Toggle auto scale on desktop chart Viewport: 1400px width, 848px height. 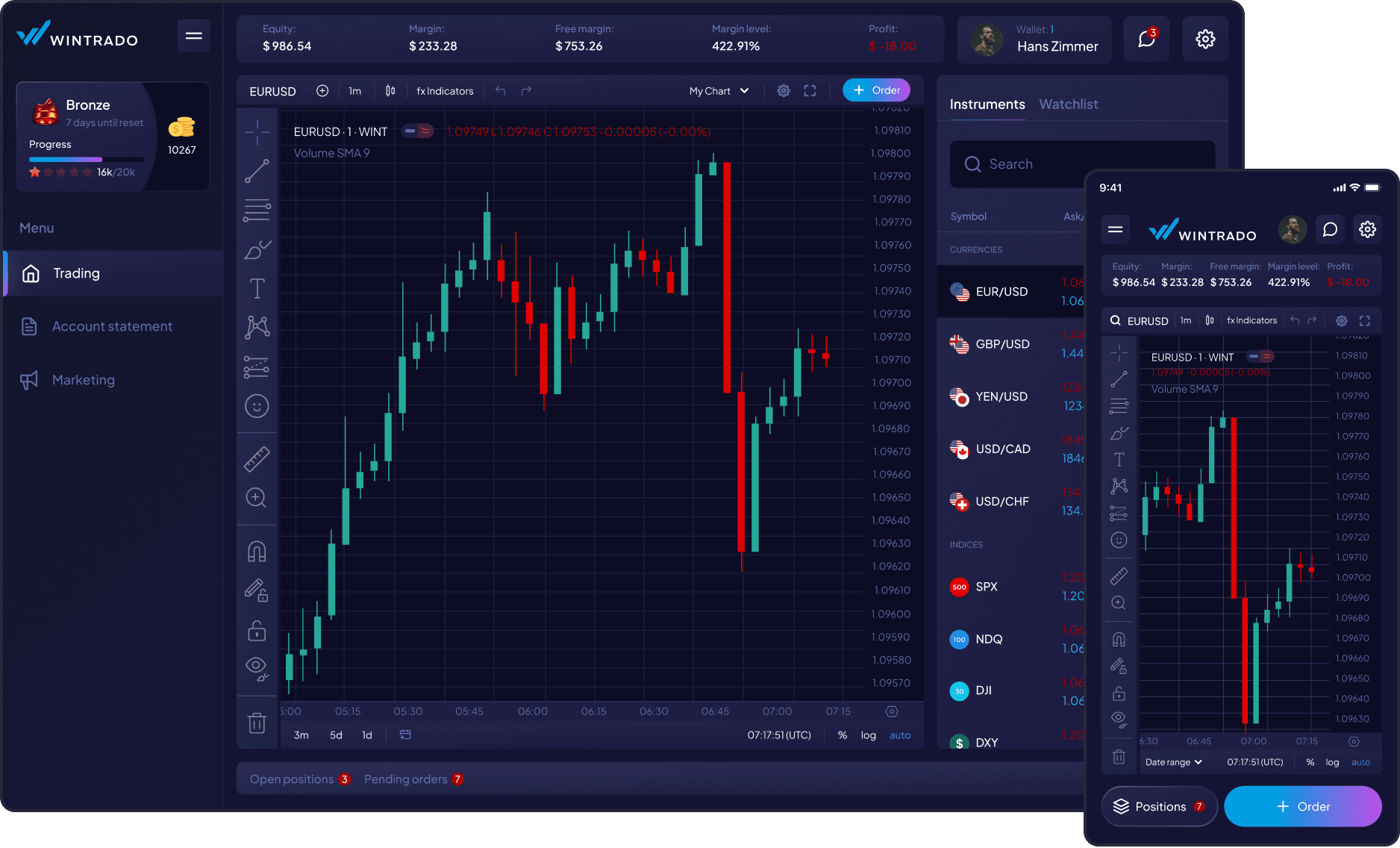(900, 735)
